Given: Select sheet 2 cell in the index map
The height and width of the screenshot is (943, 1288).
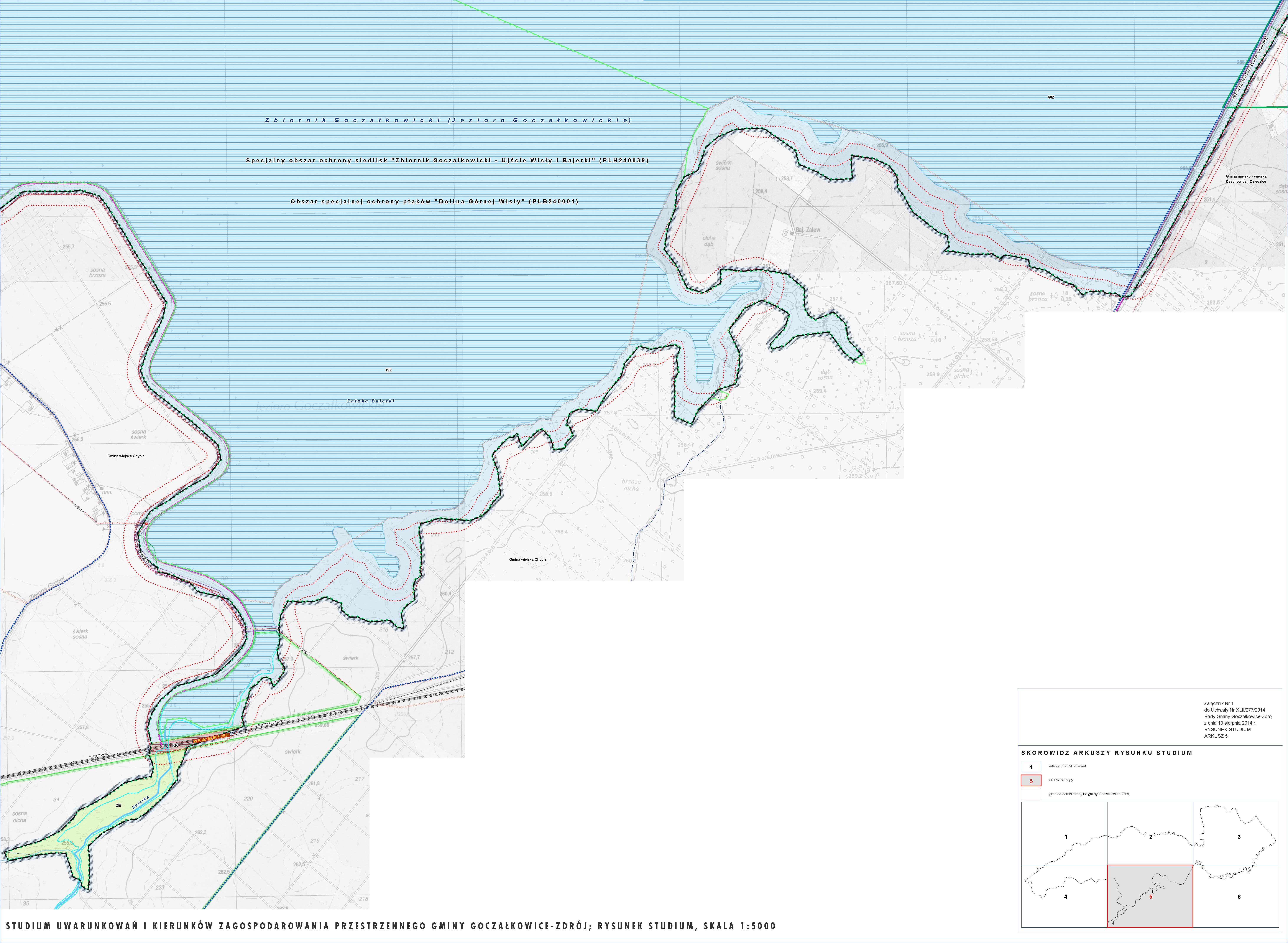Looking at the screenshot, I should (1150, 833).
